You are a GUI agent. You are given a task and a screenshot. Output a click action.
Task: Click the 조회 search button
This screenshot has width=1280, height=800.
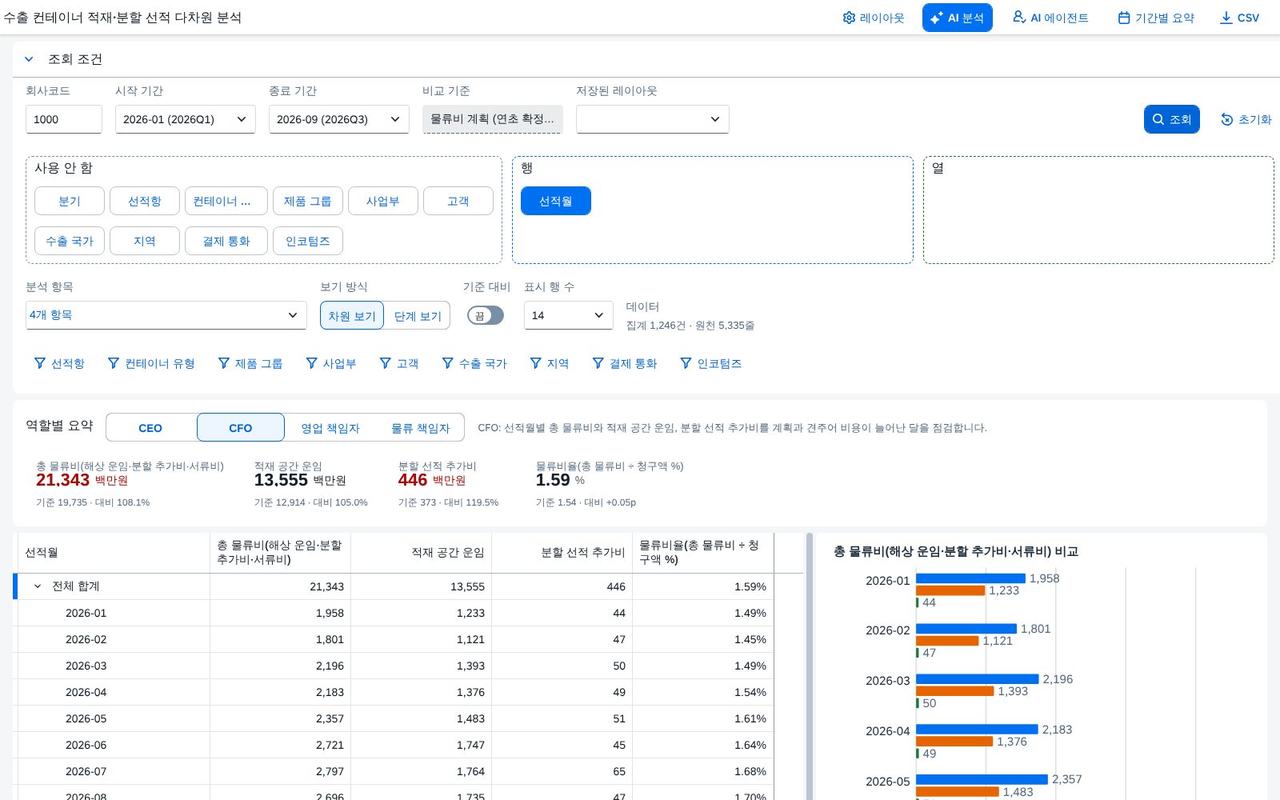point(1172,119)
